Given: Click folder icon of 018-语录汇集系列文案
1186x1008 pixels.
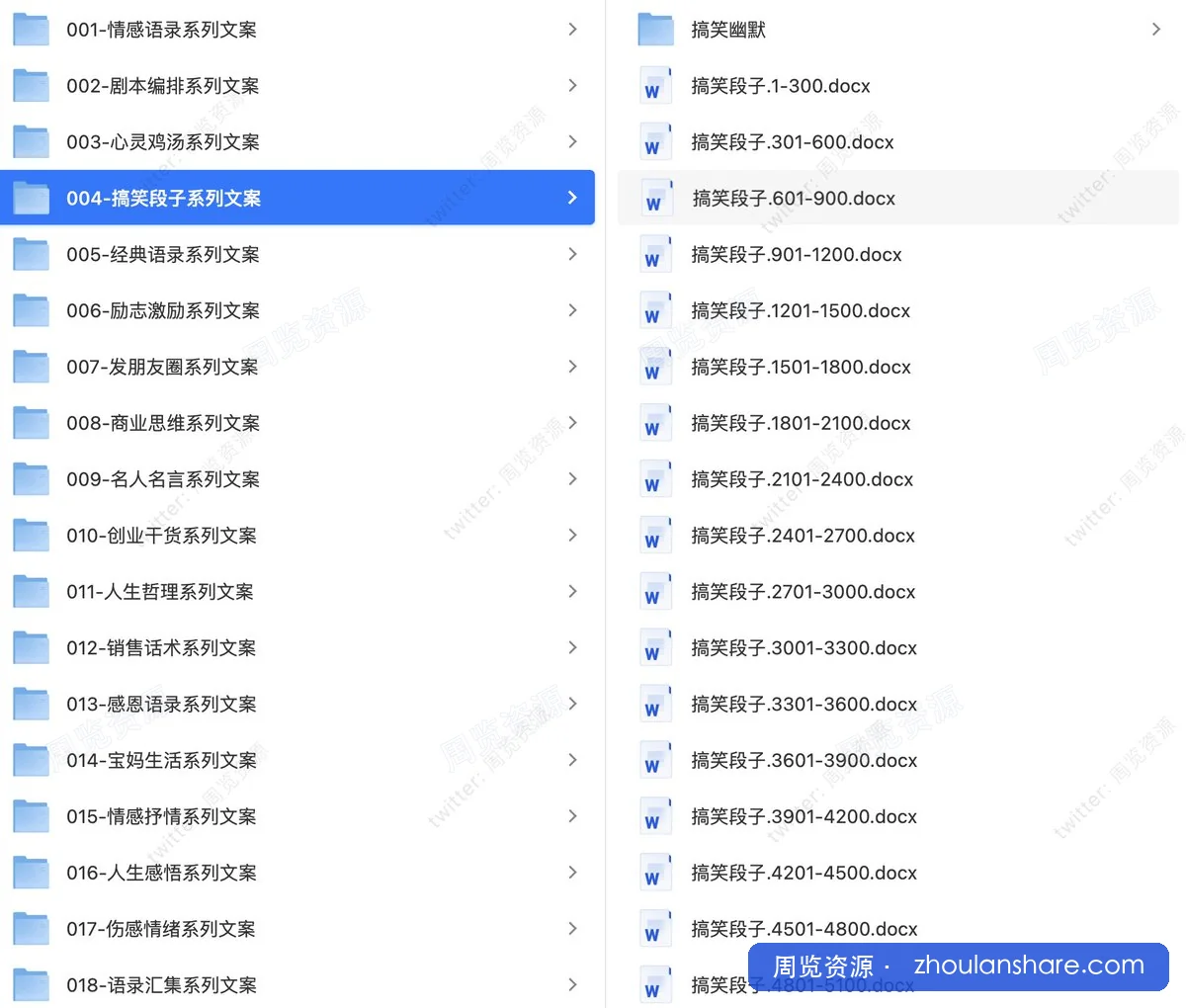Looking at the screenshot, I should pos(31,985).
